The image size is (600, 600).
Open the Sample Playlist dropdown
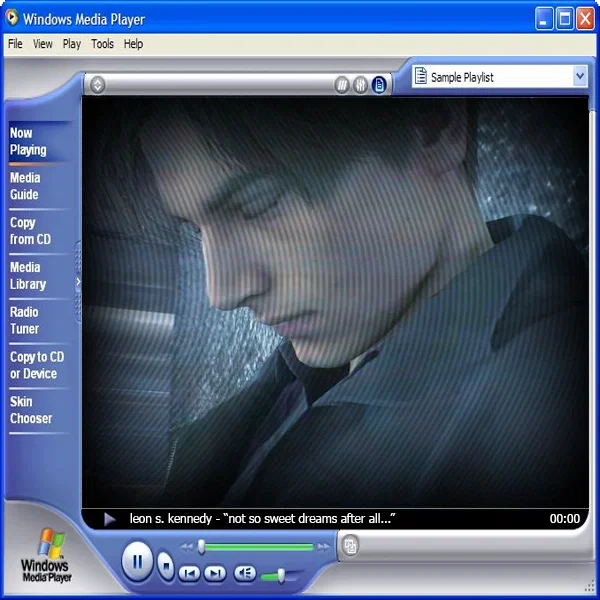tap(580, 76)
